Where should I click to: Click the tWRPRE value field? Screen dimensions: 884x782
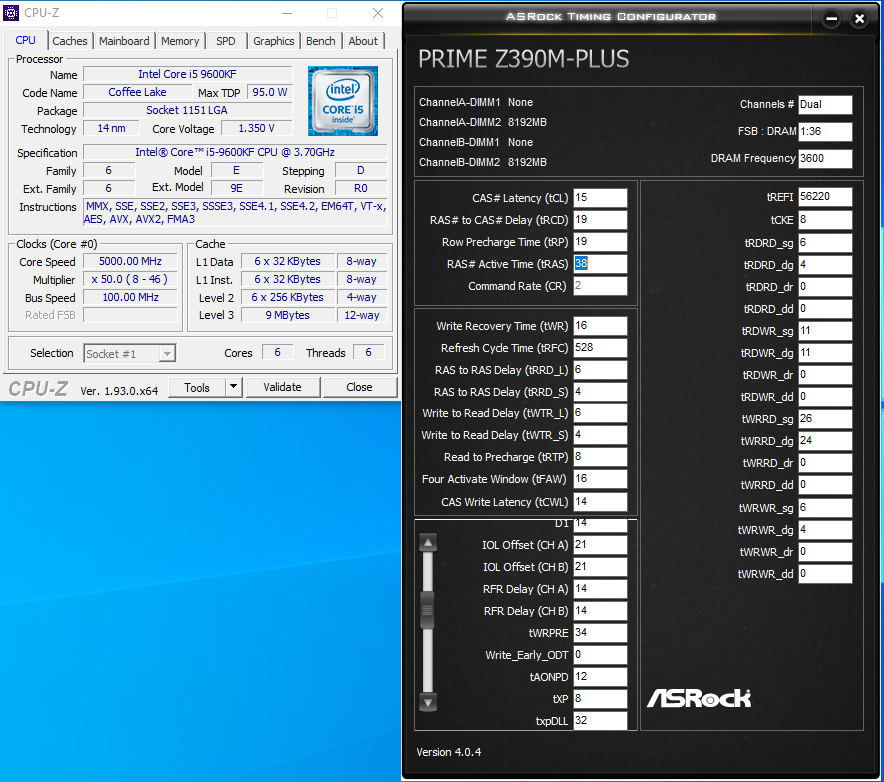(600, 633)
